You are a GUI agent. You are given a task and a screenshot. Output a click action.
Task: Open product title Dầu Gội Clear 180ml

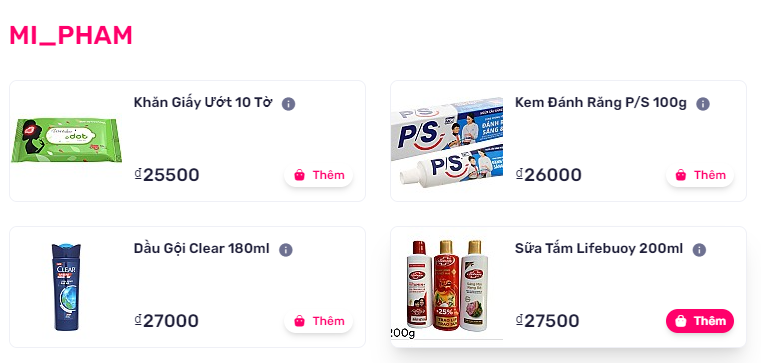(x=201, y=249)
